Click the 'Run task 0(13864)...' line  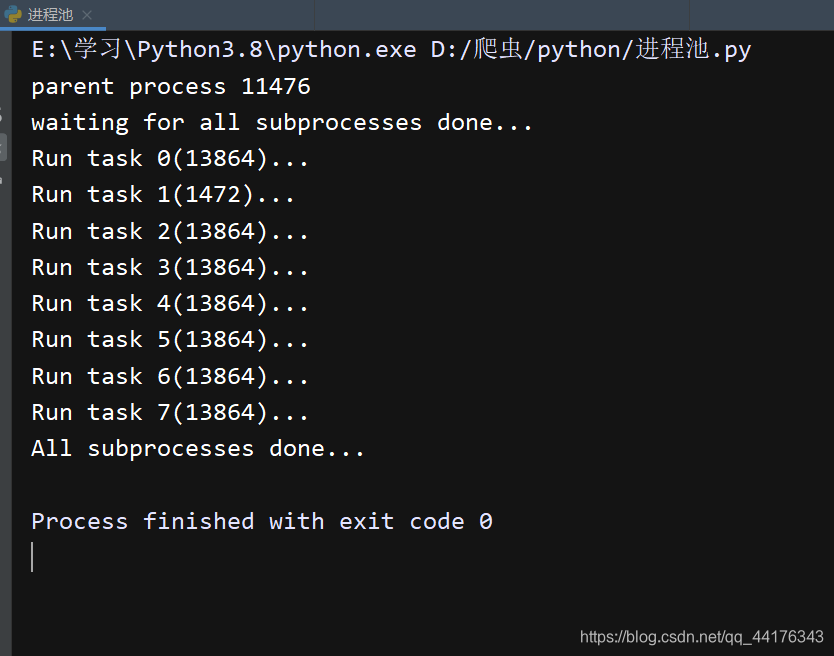(x=170, y=159)
